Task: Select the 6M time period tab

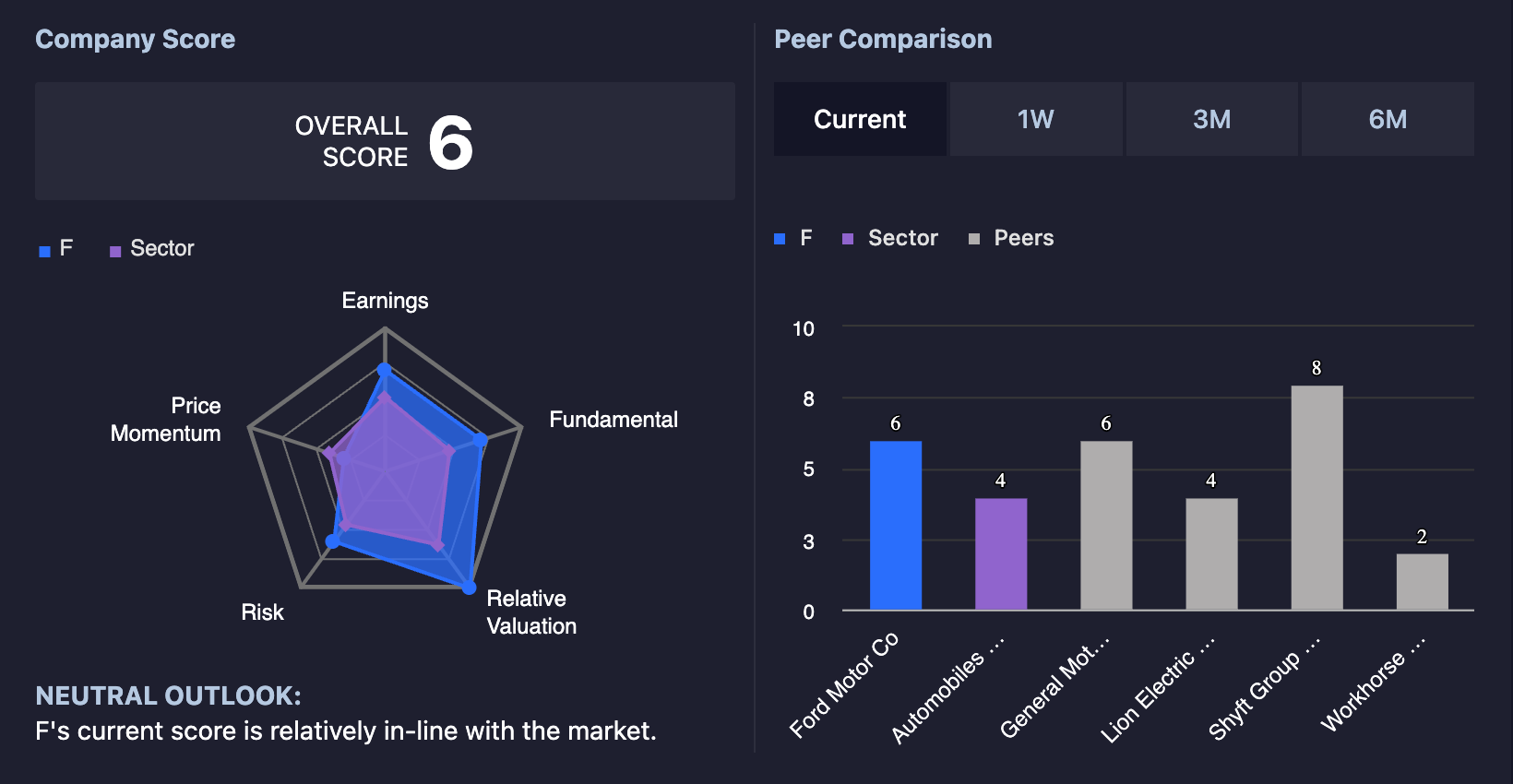Action: [x=1388, y=119]
